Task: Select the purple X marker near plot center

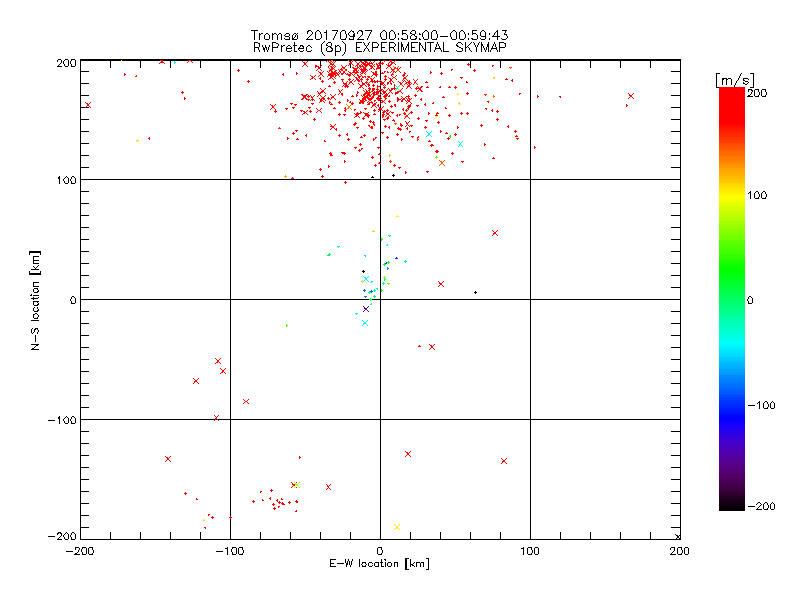Action: tap(366, 309)
